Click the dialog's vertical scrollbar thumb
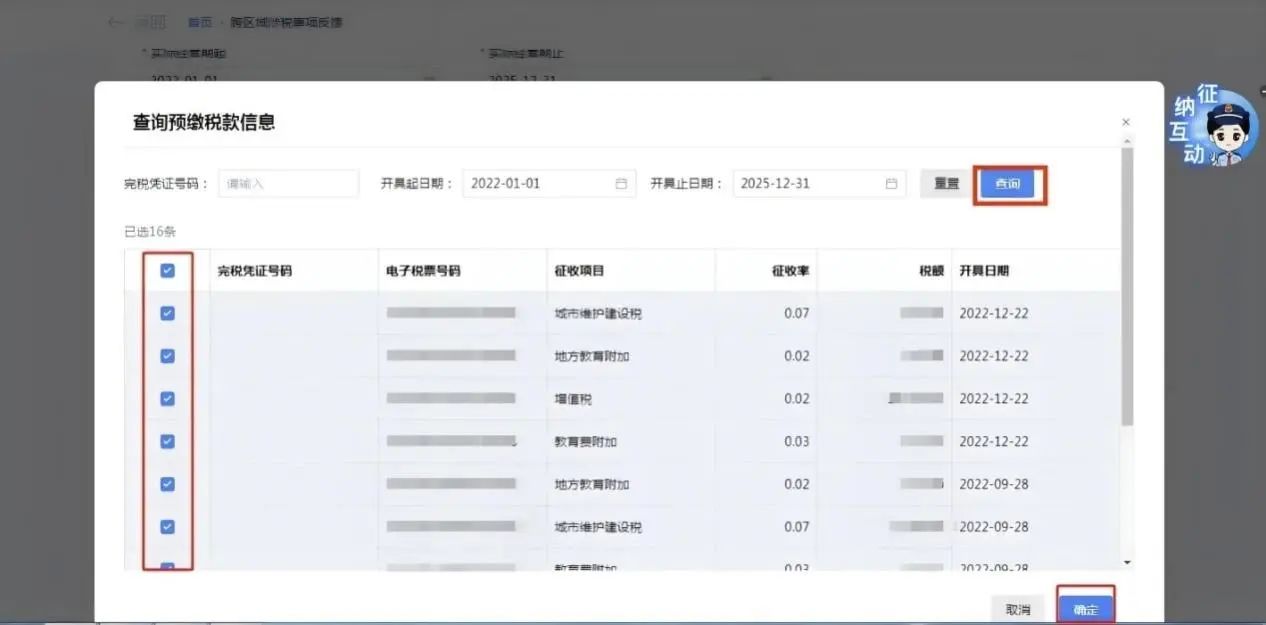Image resolution: width=1266 pixels, height=625 pixels. pyautogui.click(x=1127, y=287)
